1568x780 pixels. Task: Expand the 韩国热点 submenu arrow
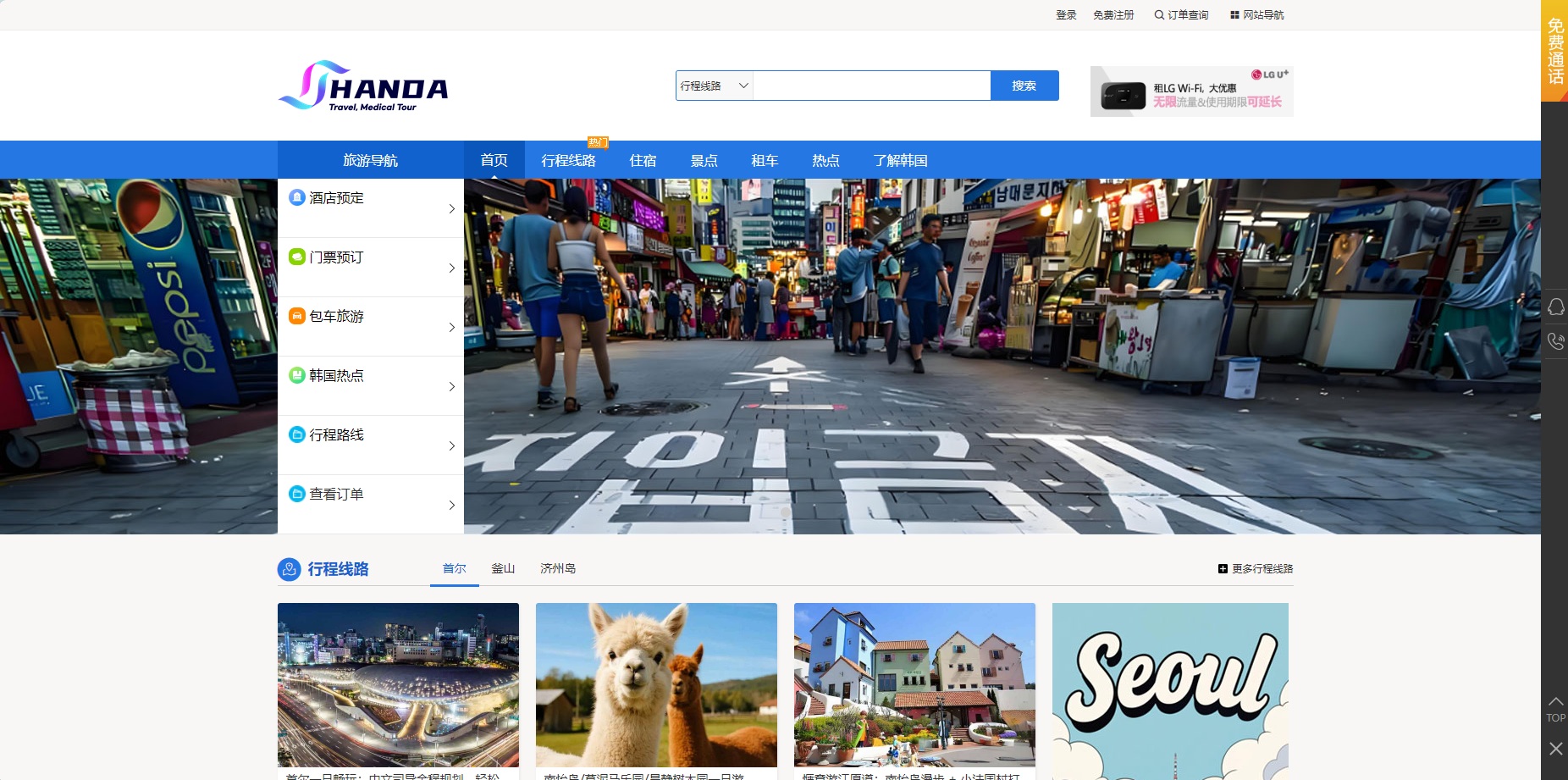click(451, 386)
